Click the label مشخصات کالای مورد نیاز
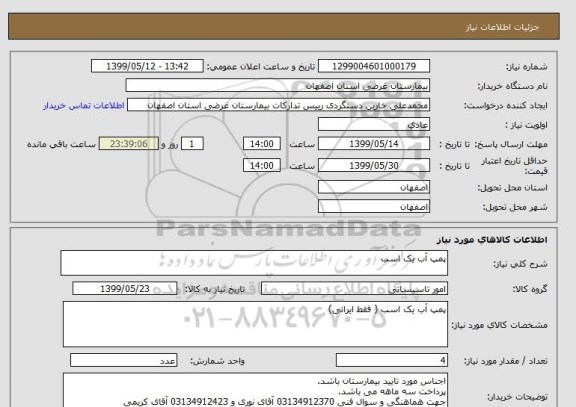This screenshot has height=407, width=576. (x=499, y=325)
